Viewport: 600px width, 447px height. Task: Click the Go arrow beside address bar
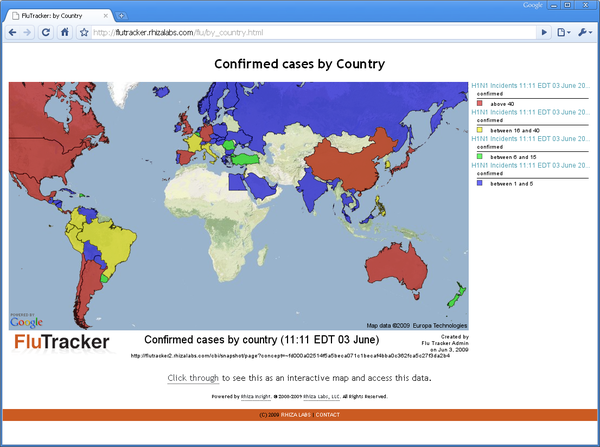click(x=544, y=33)
